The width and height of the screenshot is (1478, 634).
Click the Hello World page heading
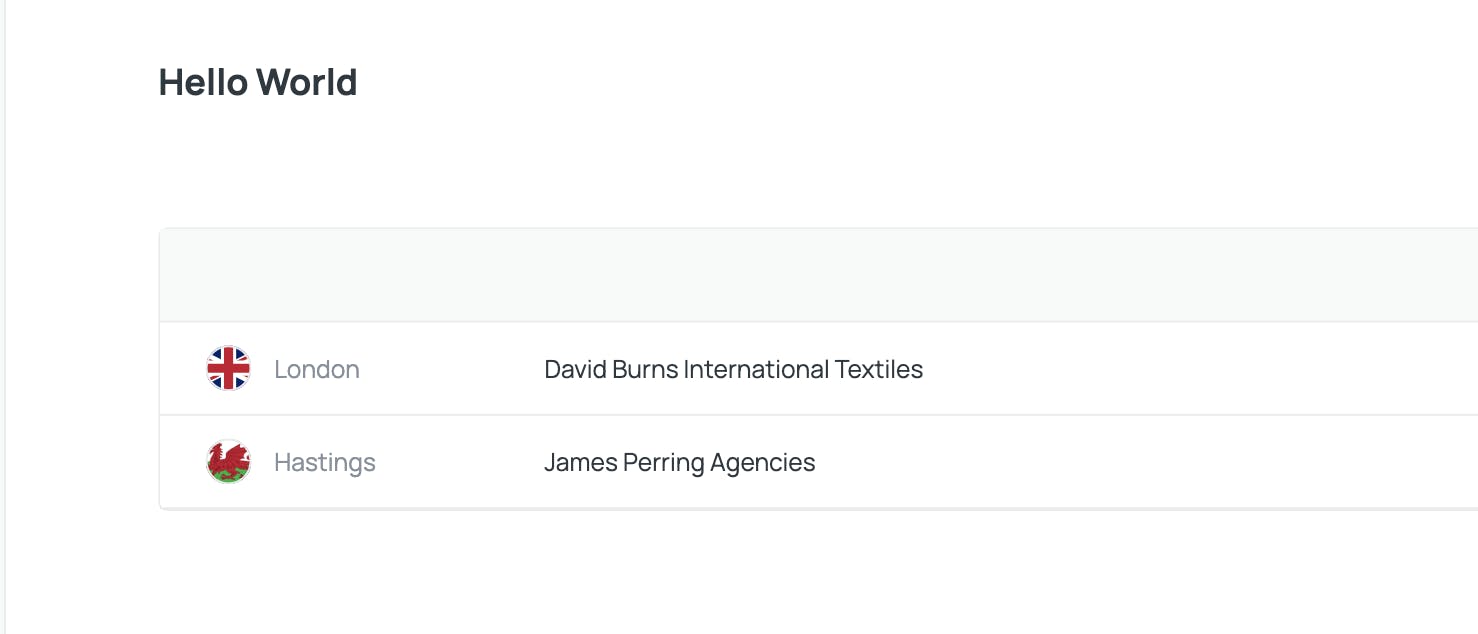click(x=257, y=82)
